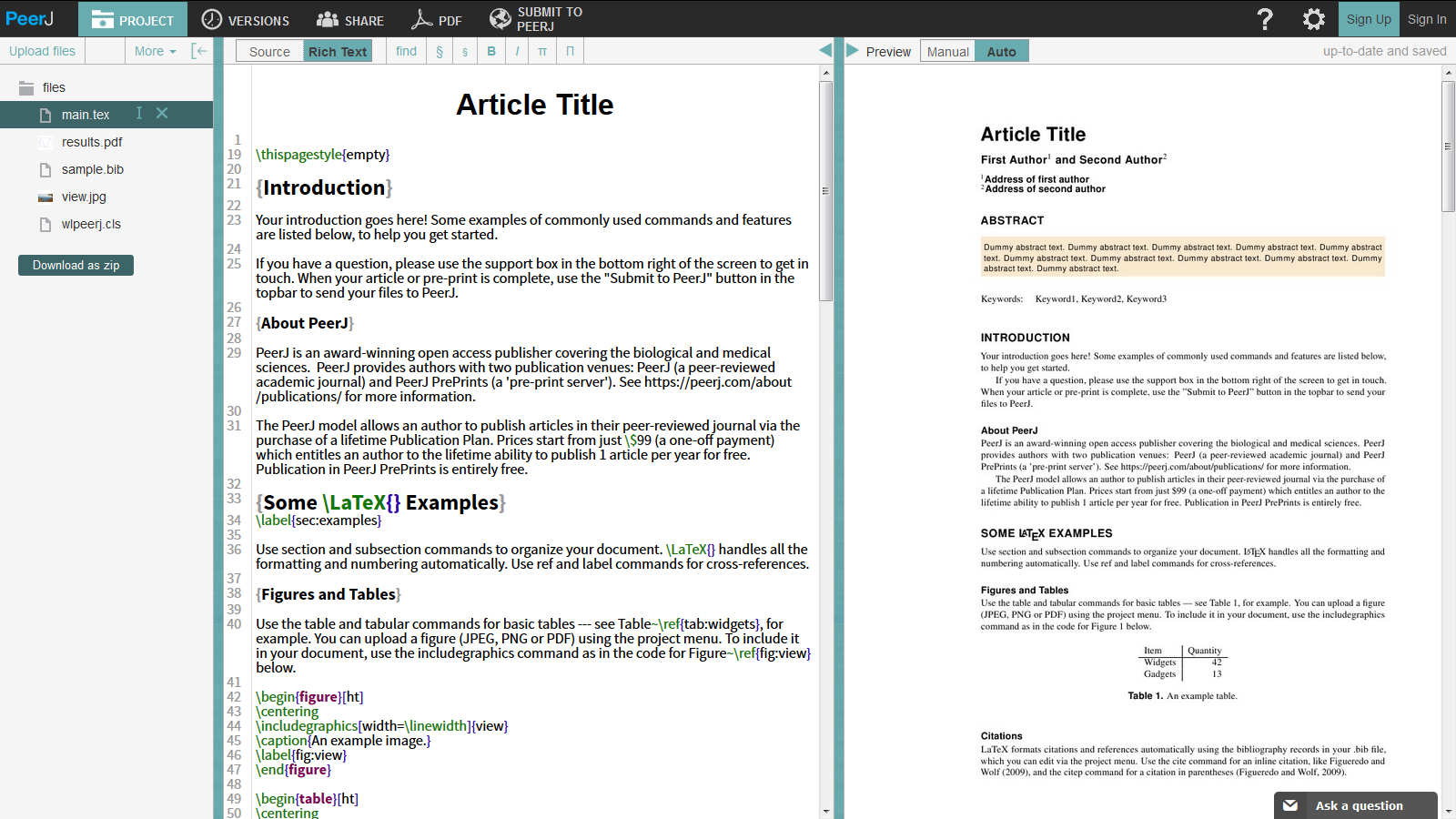The height and width of the screenshot is (819, 1456).
Task: Open sample.bib file
Action: click(93, 169)
